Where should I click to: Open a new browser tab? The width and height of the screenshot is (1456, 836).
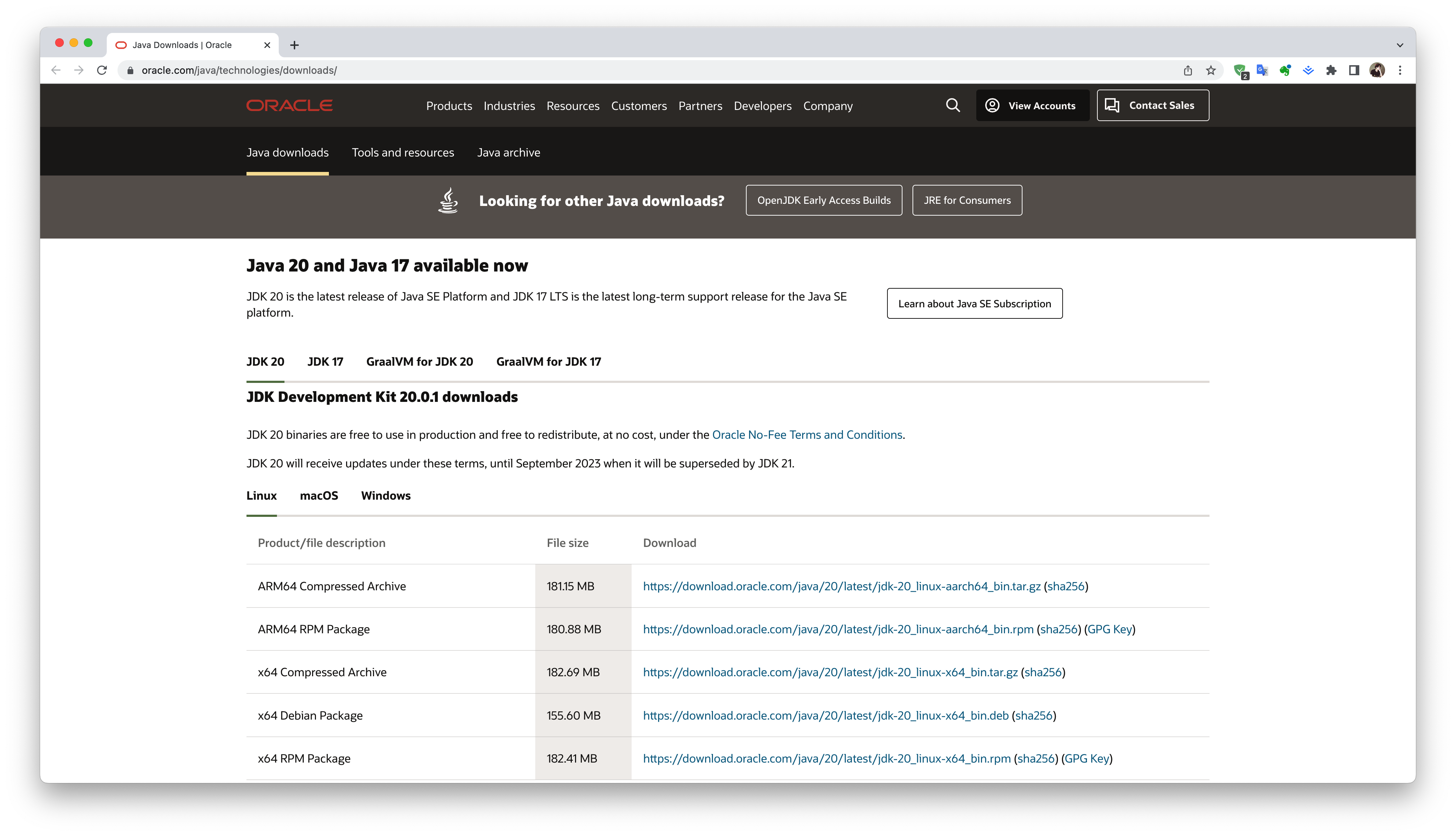coord(294,45)
